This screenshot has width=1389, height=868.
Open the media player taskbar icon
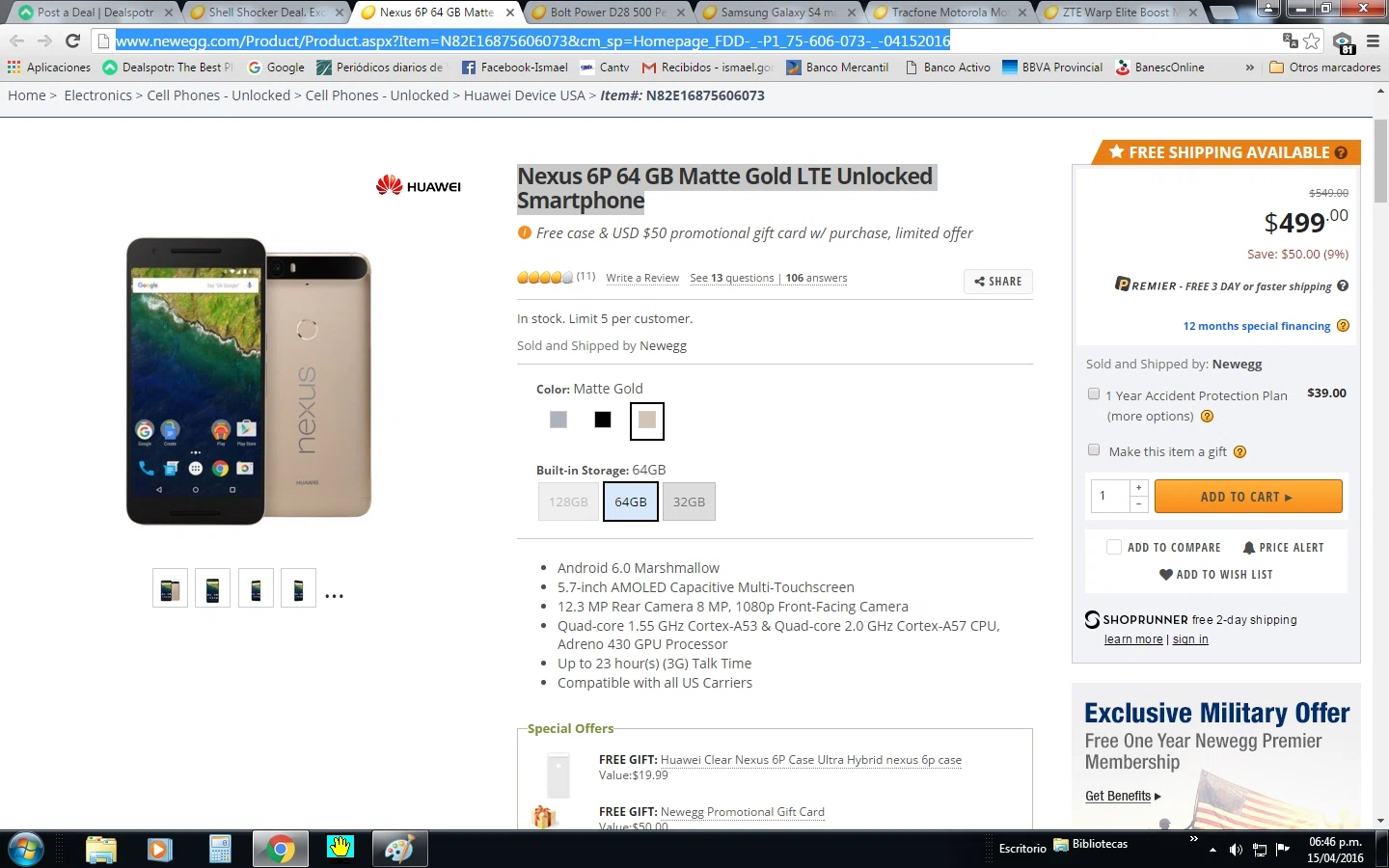pyautogui.click(x=159, y=850)
